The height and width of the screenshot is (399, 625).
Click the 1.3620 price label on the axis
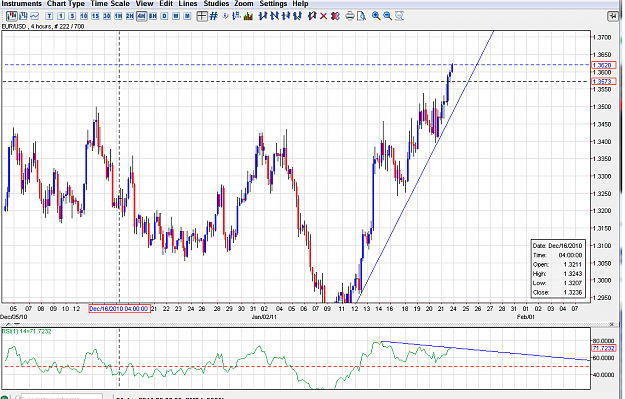(604, 65)
